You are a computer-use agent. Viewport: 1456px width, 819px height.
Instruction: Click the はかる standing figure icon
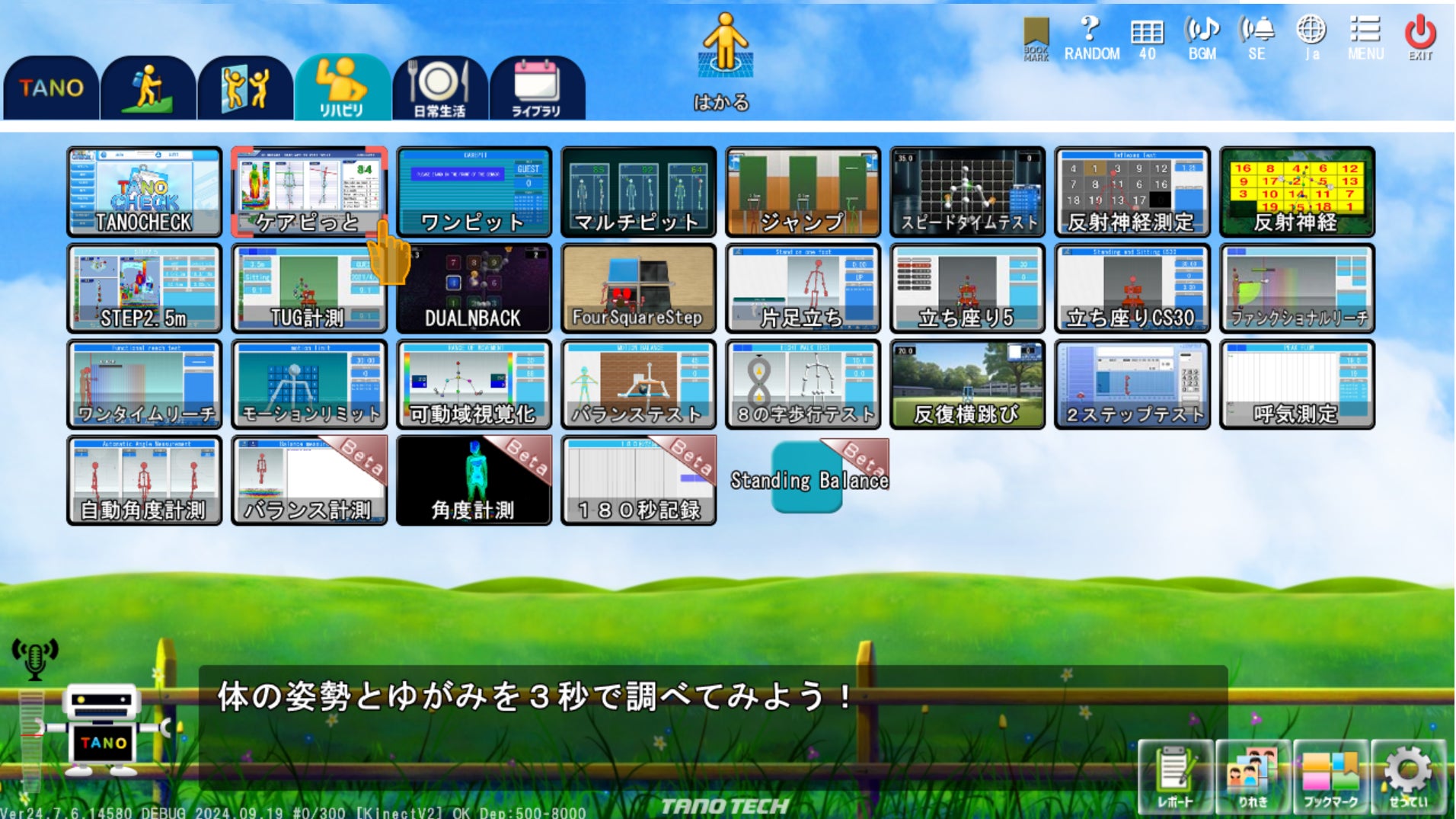(723, 62)
